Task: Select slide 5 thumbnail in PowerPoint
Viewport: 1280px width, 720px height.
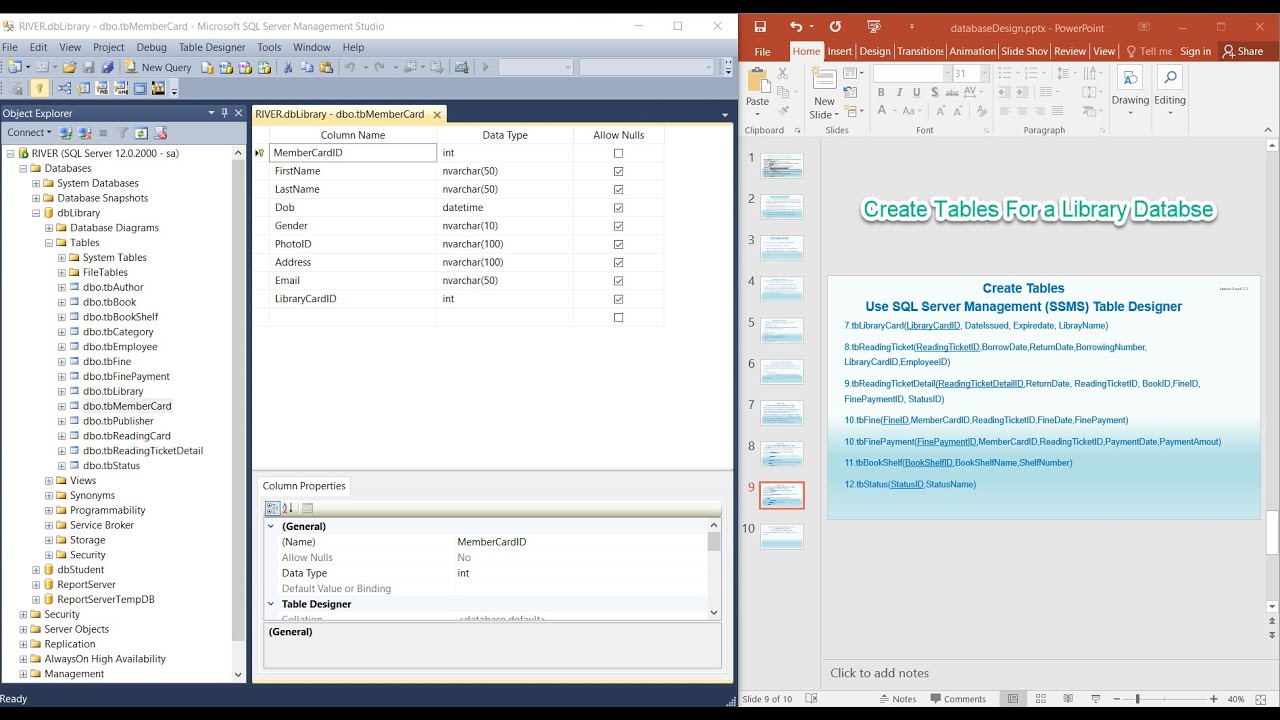Action: pyautogui.click(x=782, y=330)
